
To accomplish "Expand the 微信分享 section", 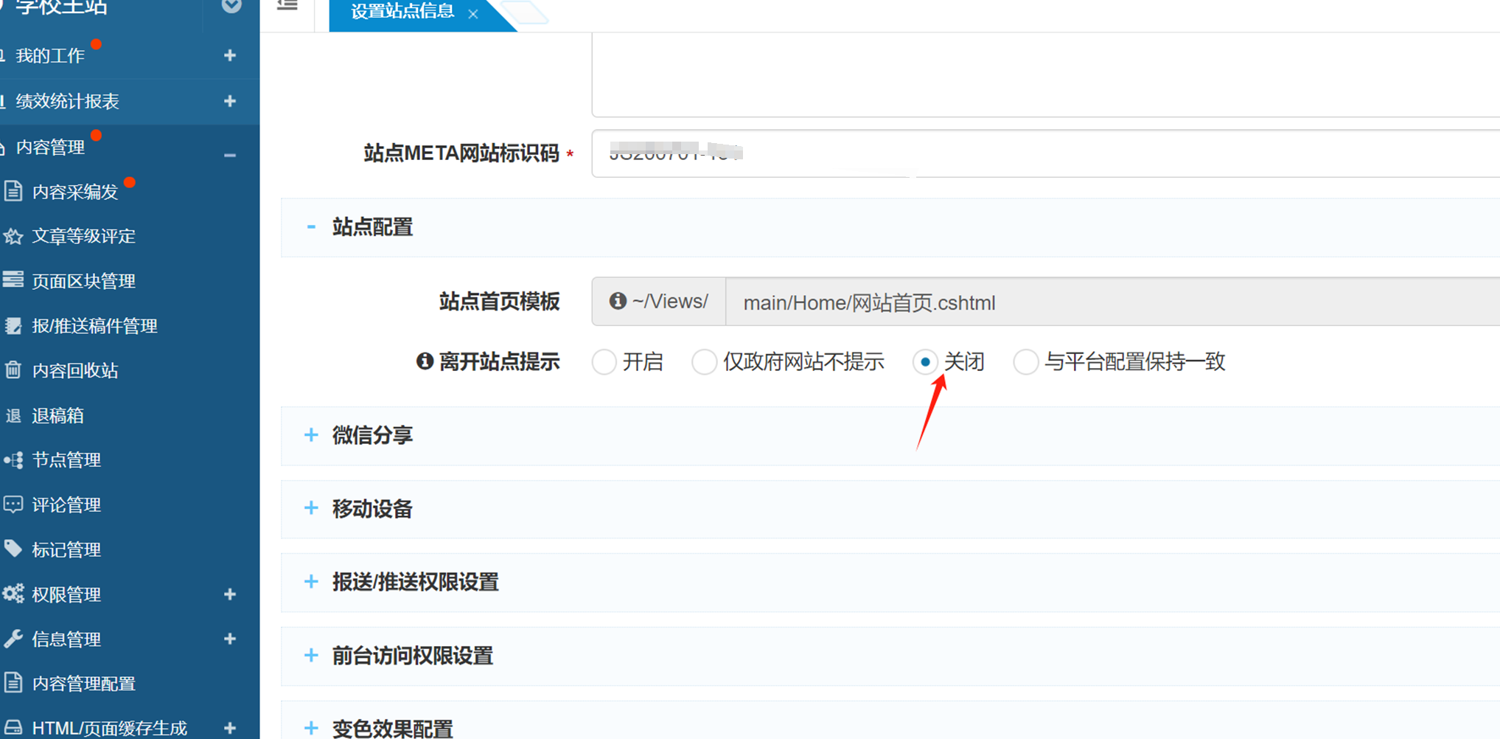I will tap(372, 435).
